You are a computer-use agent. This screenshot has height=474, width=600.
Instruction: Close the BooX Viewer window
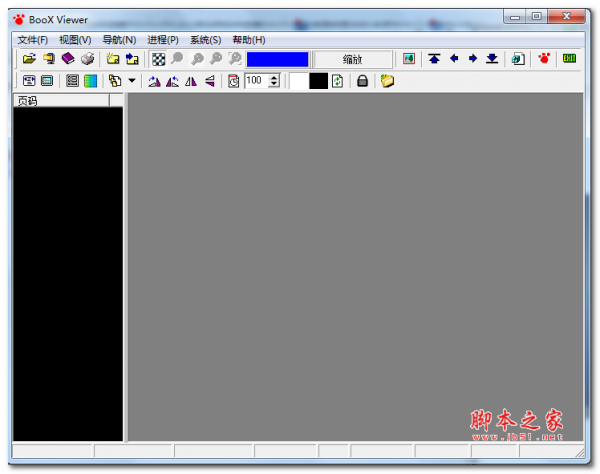click(x=566, y=16)
